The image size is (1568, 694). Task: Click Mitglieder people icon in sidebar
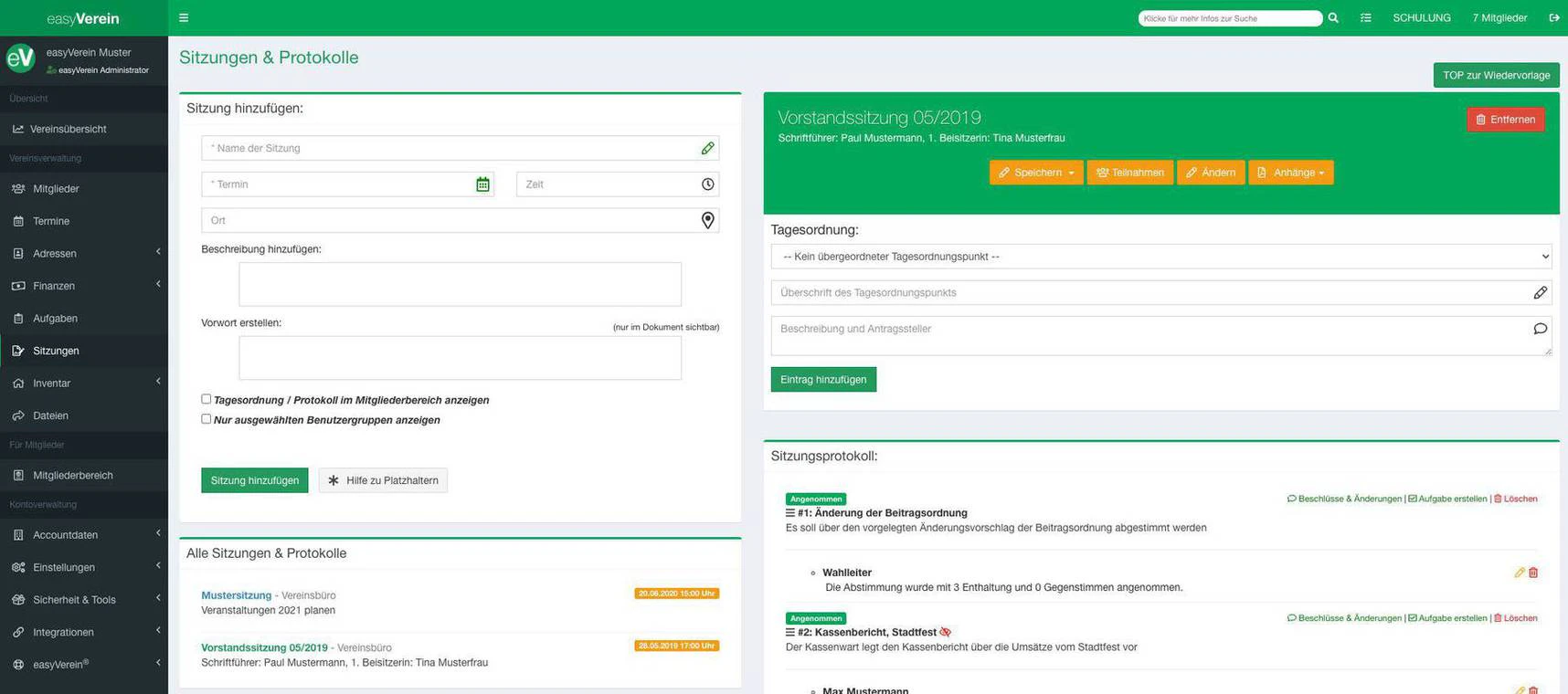coord(18,188)
